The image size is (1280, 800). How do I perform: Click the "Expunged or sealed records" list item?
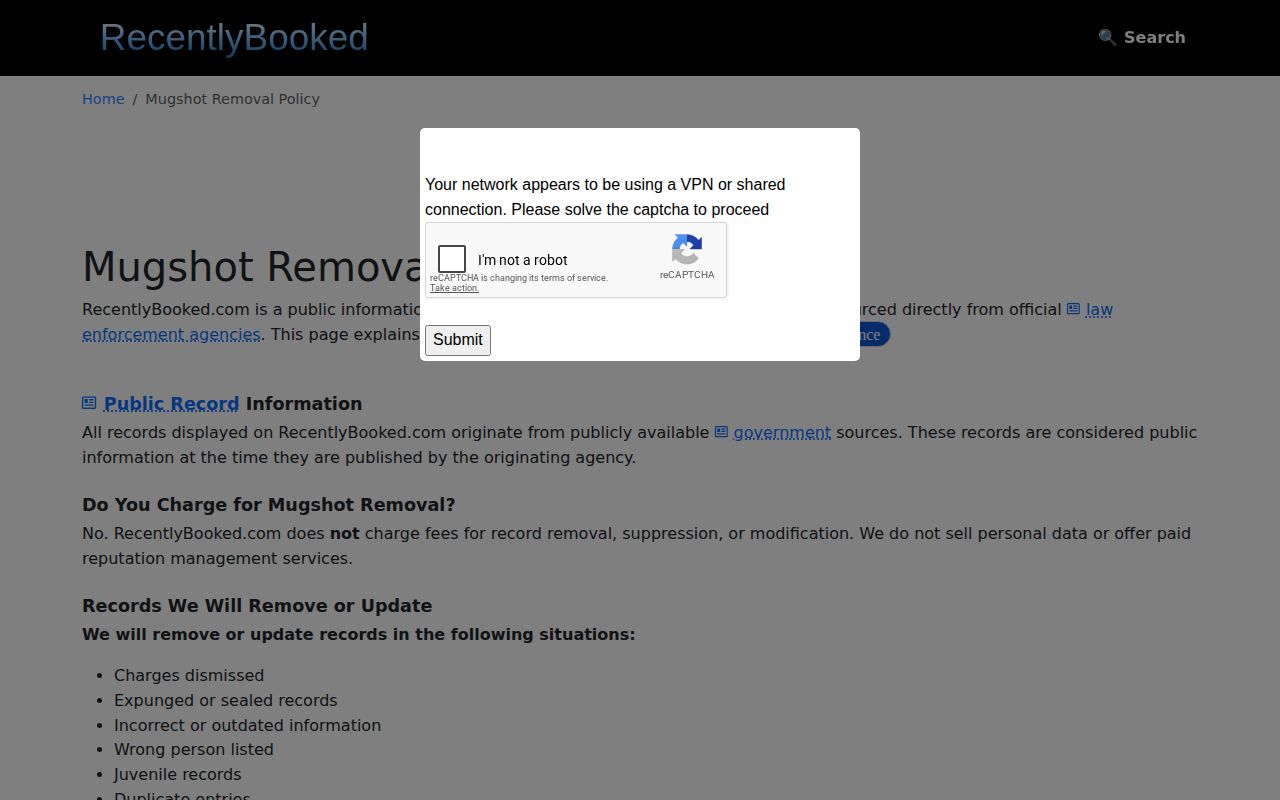tap(225, 701)
